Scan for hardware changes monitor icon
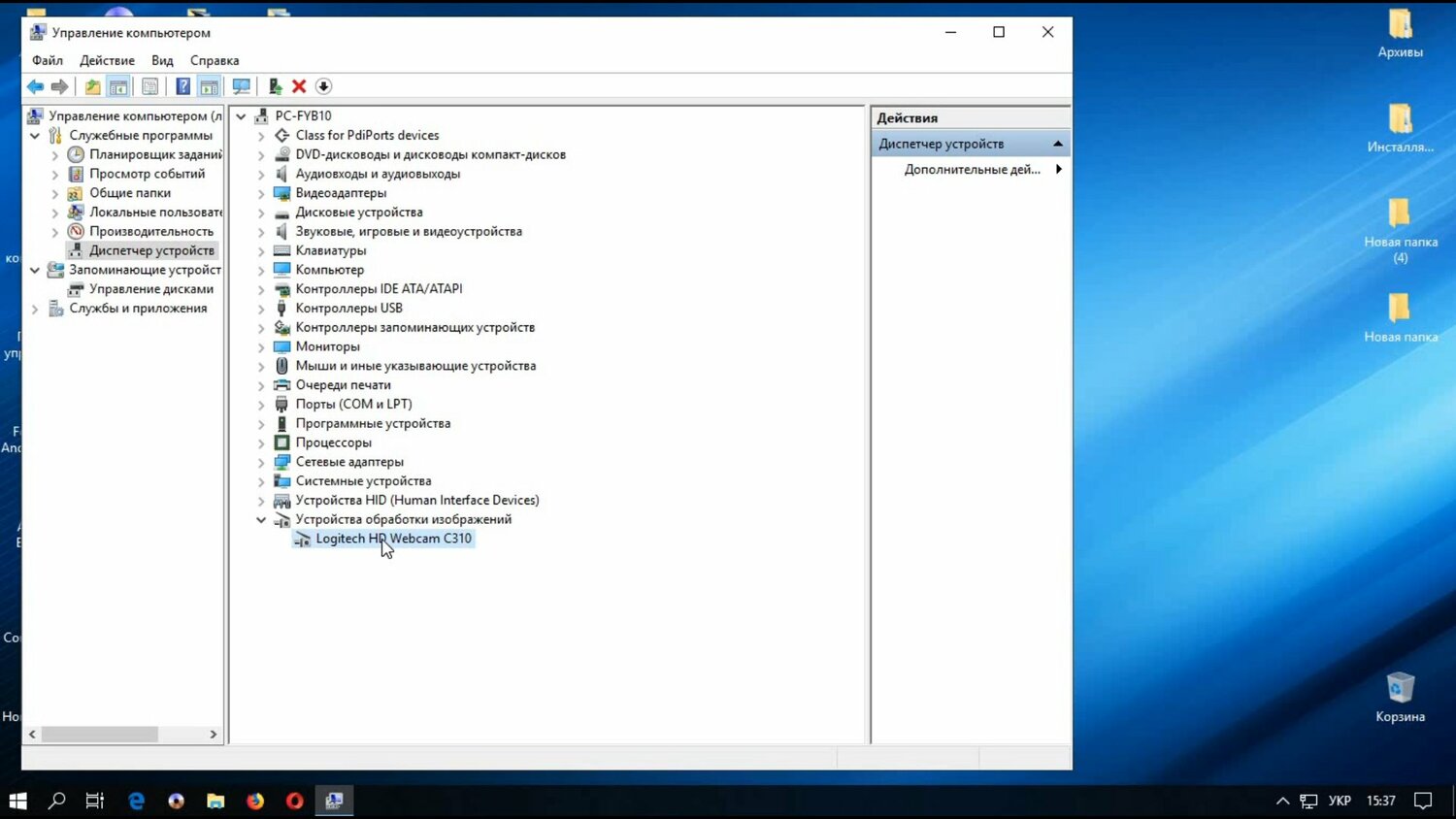The width and height of the screenshot is (1456, 819). pyautogui.click(x=241, y=86)
